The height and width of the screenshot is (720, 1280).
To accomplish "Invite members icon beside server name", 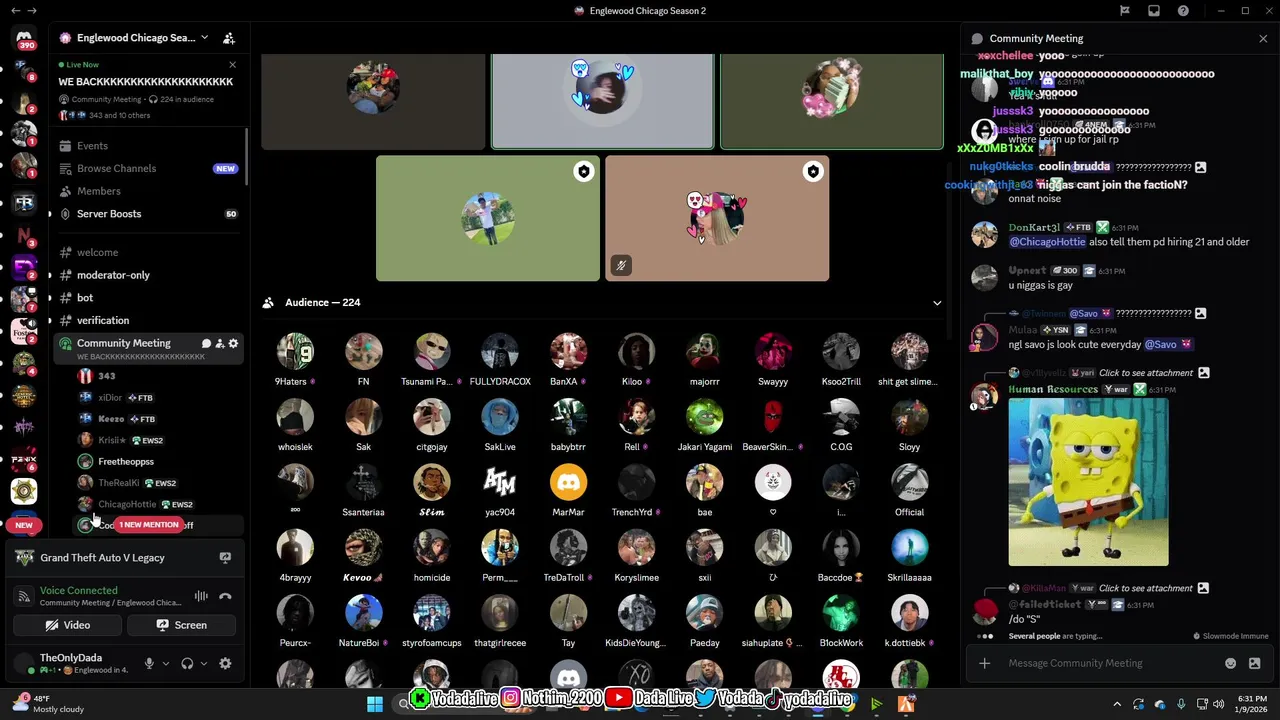I will (x=229, y=38).
